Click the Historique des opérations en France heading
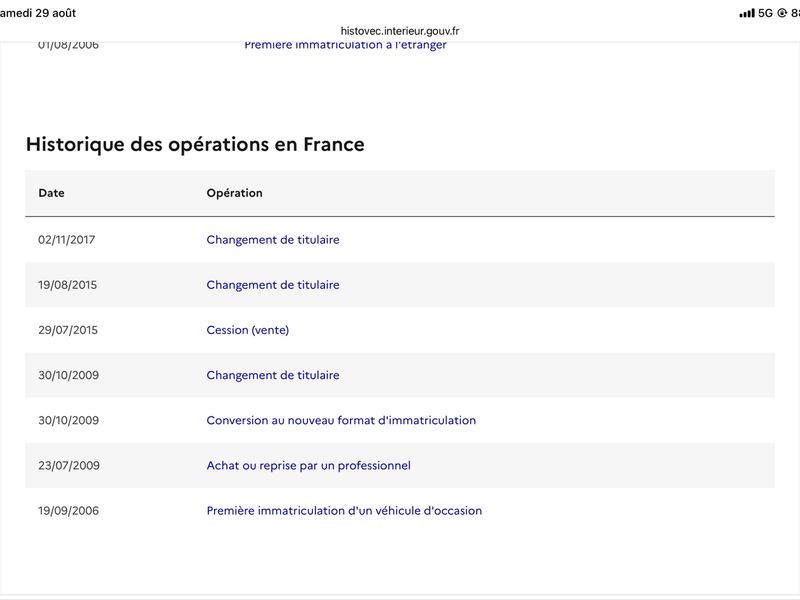 [195, 144]
